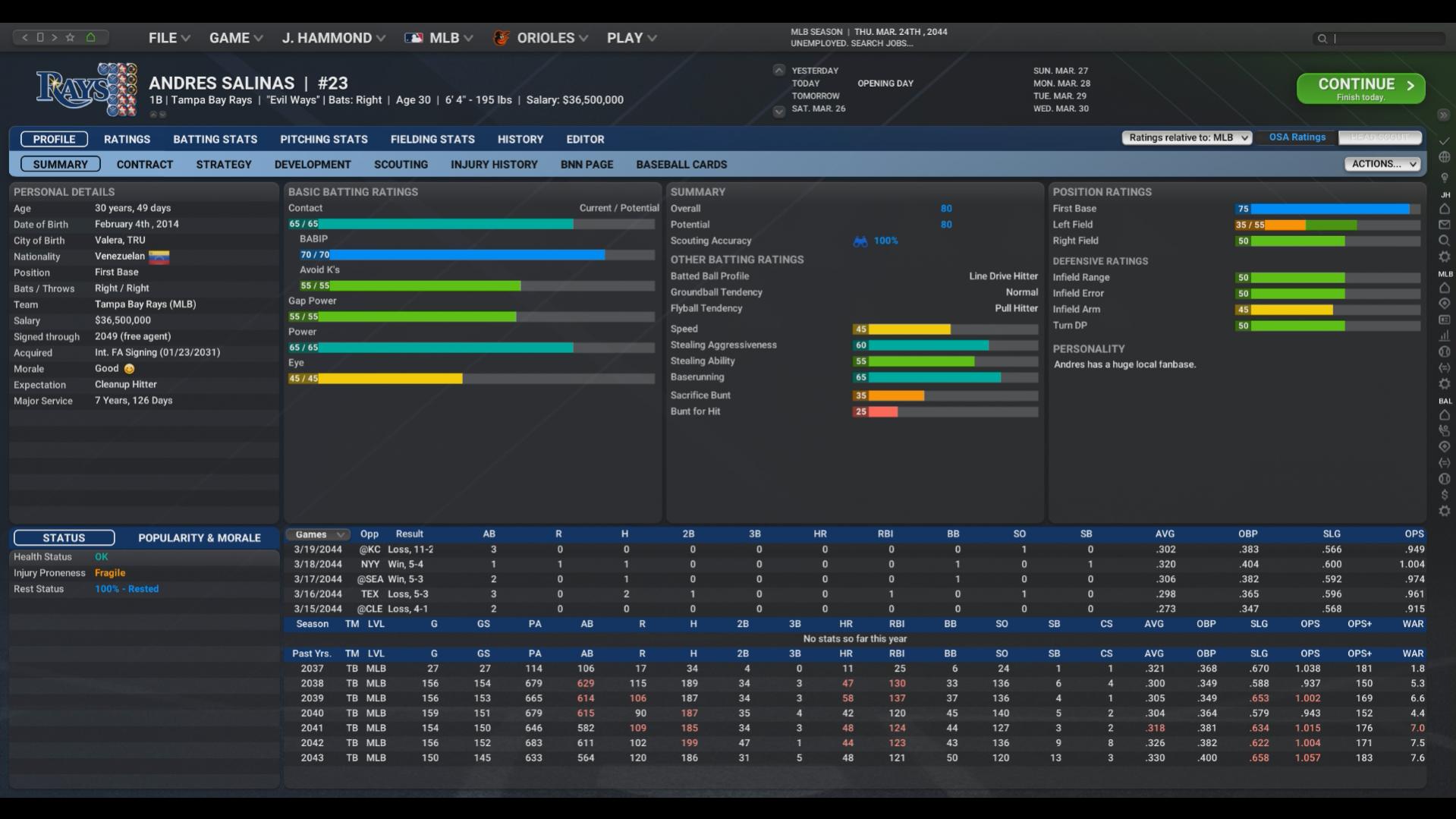Click the MLB bar chart statistics icon
This screenshot has width=1456, height=819.
click(1444, 335)
